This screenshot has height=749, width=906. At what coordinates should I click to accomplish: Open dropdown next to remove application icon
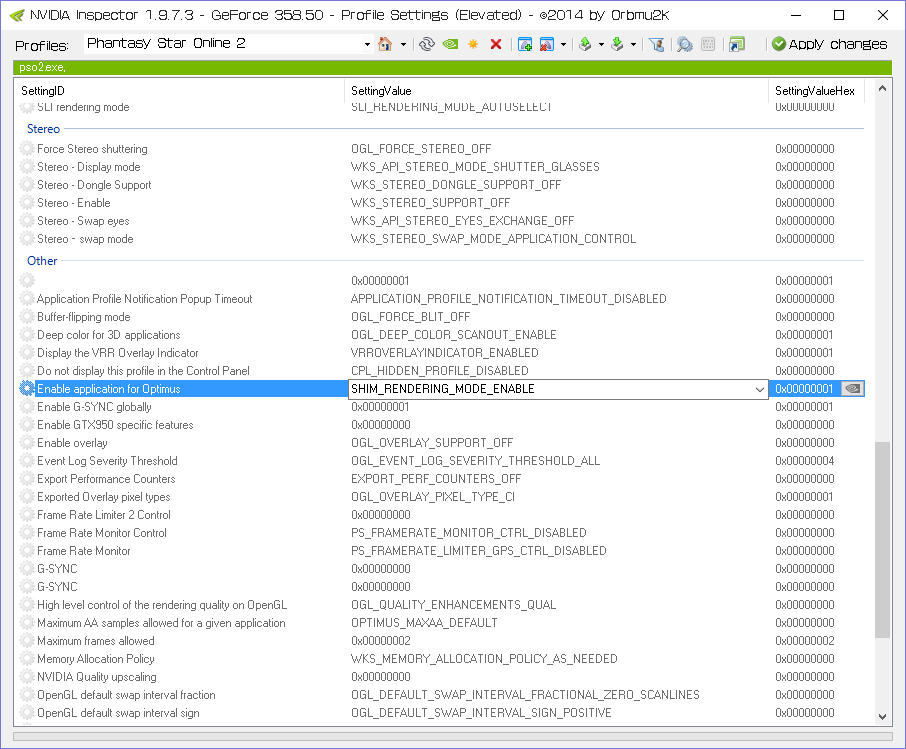click(563, 45)
